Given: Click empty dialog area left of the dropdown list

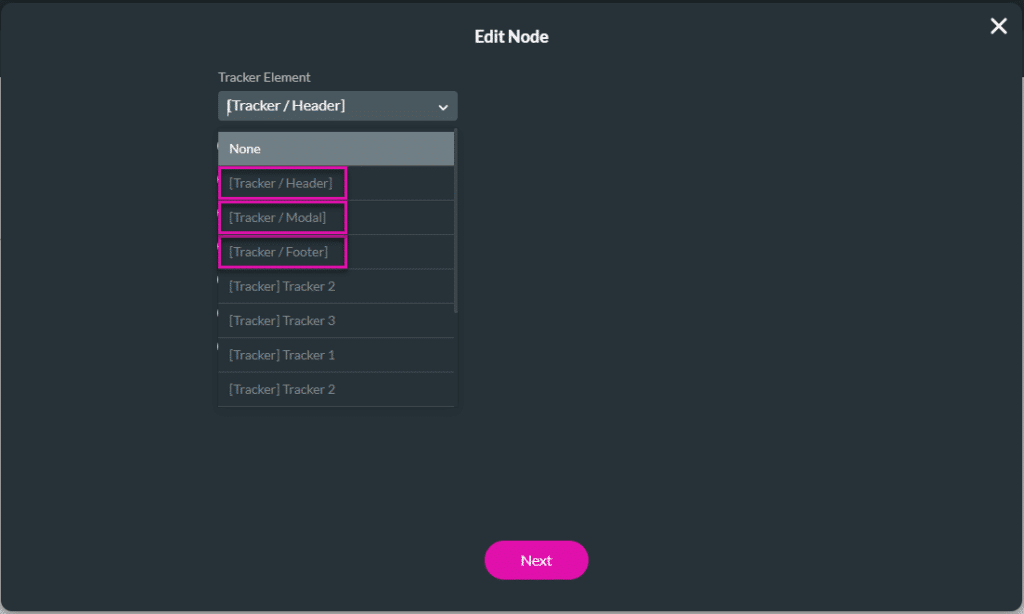Looking at the screenshot, I should click(x=110, y=300).
